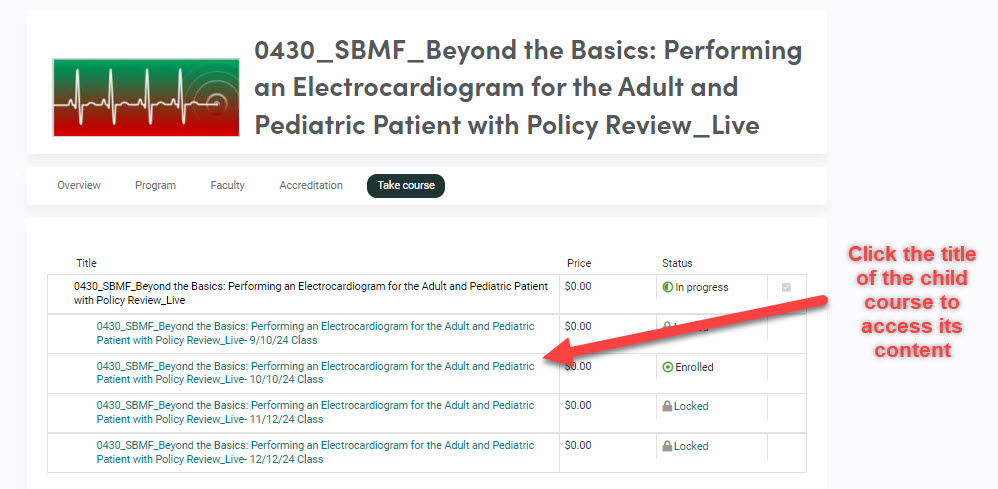Image resolution: width=998 pixels, height=489 pixels.
Task: Toggle the checkbox in the parent course row
Action: coord(786,288)
